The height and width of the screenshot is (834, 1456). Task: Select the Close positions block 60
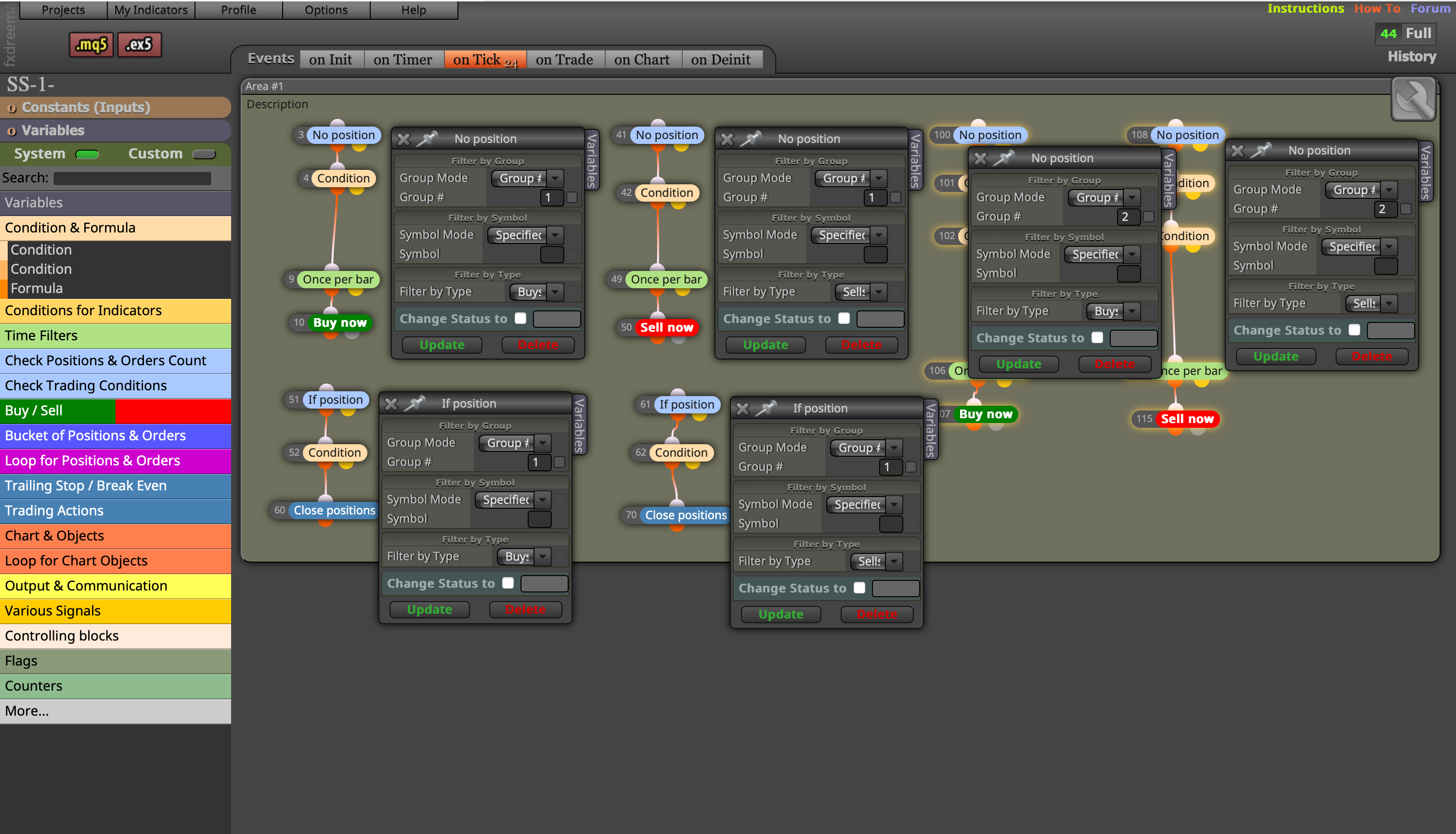coord(334,511)
